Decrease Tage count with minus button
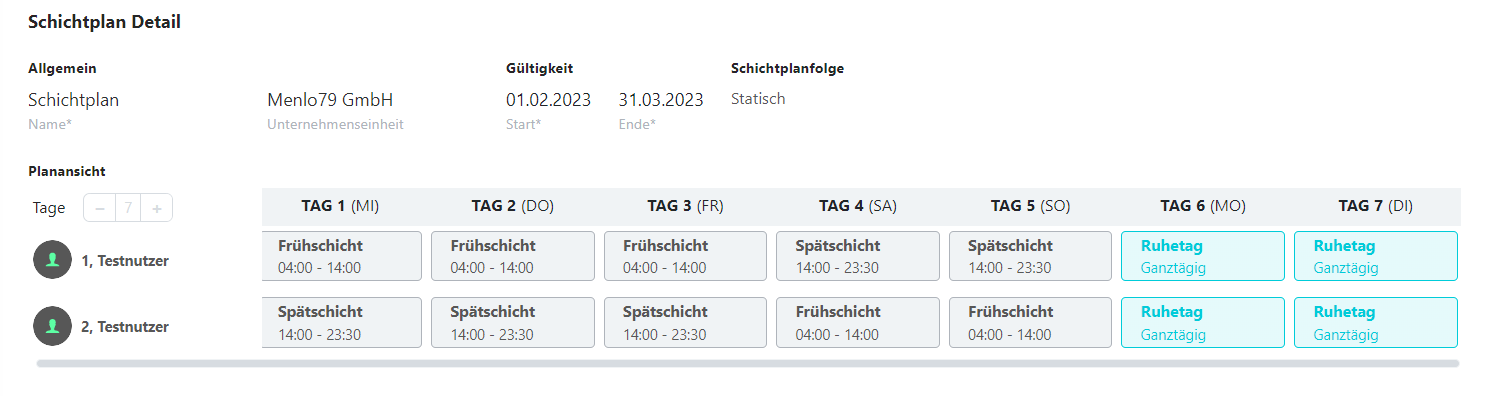Image resolution: width=1492 pixels, height=396 pixels. coord(99,208)
